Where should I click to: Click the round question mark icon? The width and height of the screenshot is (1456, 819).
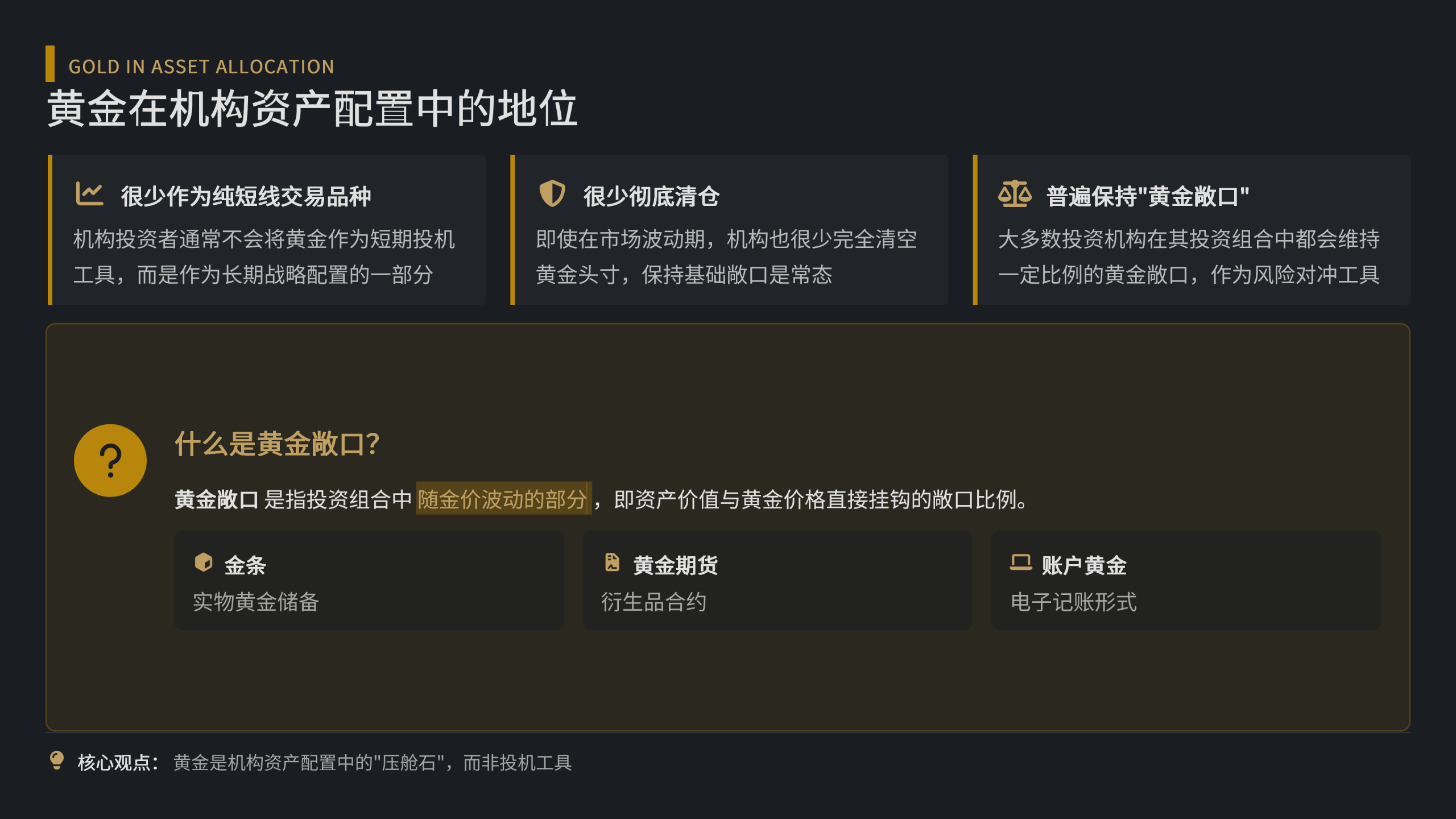pyautogui.click(x=110, y=461)
